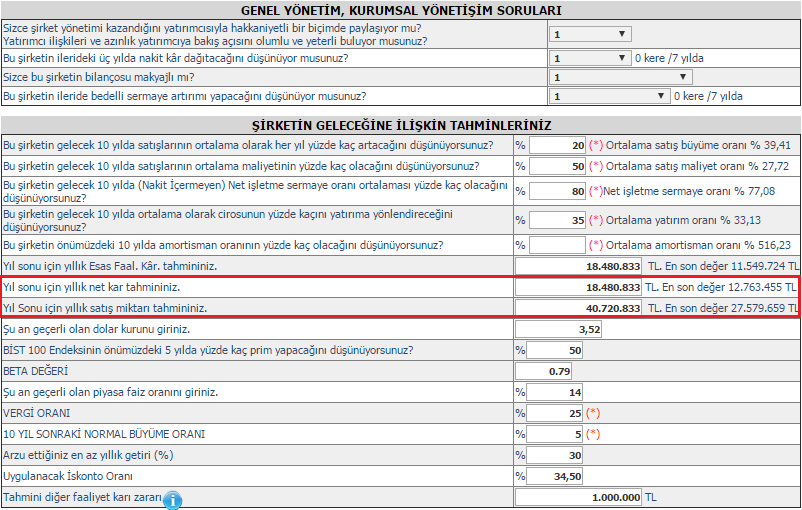Click text 'Net işletme sermaye oranı % 77,08'
The height and width of the screenshot is (510, 802).
689,191
